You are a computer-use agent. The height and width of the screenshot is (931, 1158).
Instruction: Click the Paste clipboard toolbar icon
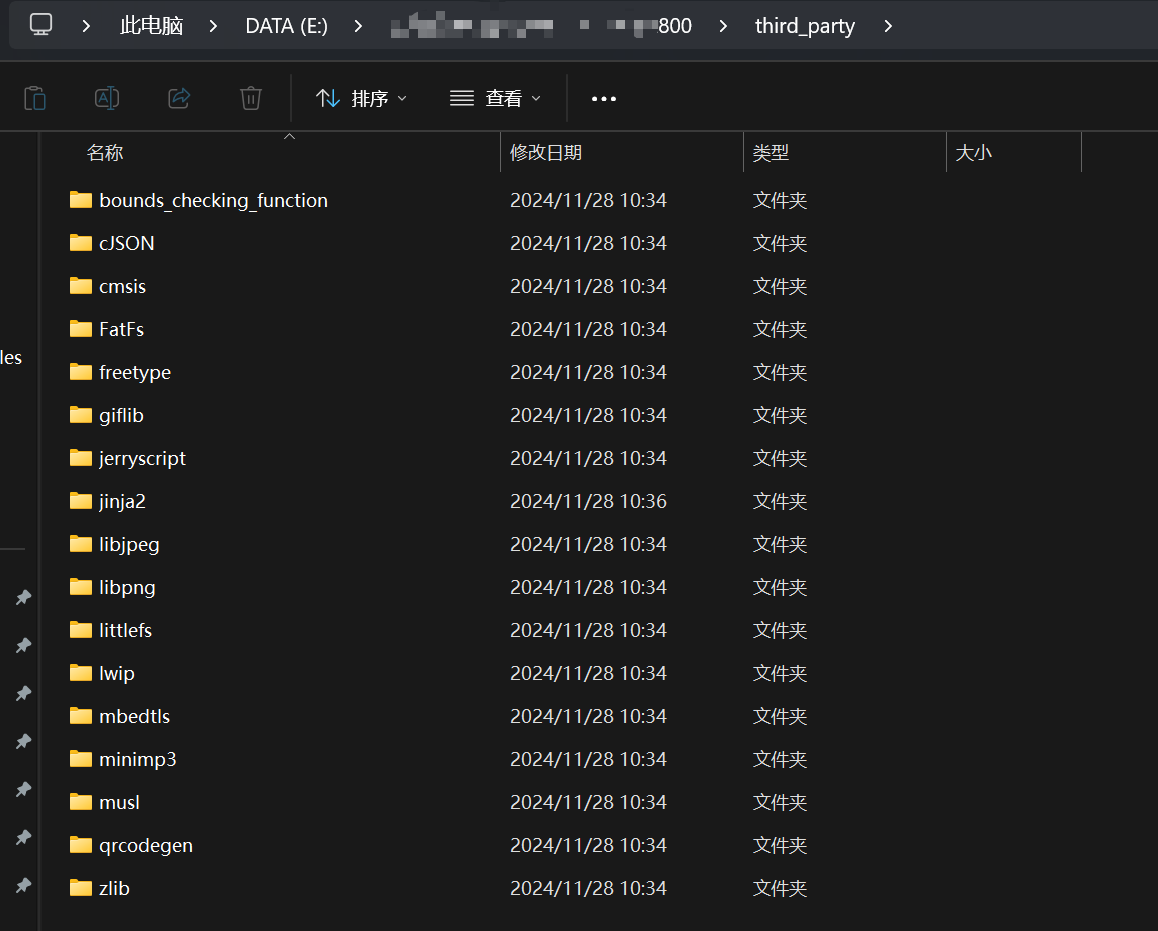(35, 98)
